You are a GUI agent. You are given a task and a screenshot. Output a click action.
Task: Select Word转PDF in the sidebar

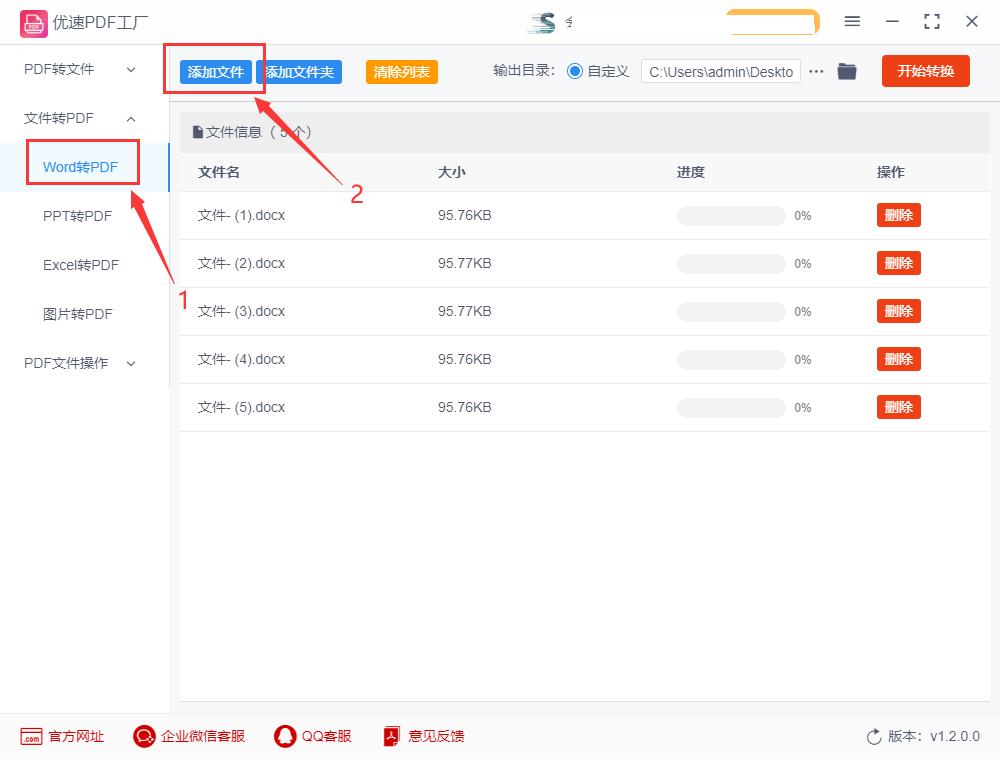(84, 163)
